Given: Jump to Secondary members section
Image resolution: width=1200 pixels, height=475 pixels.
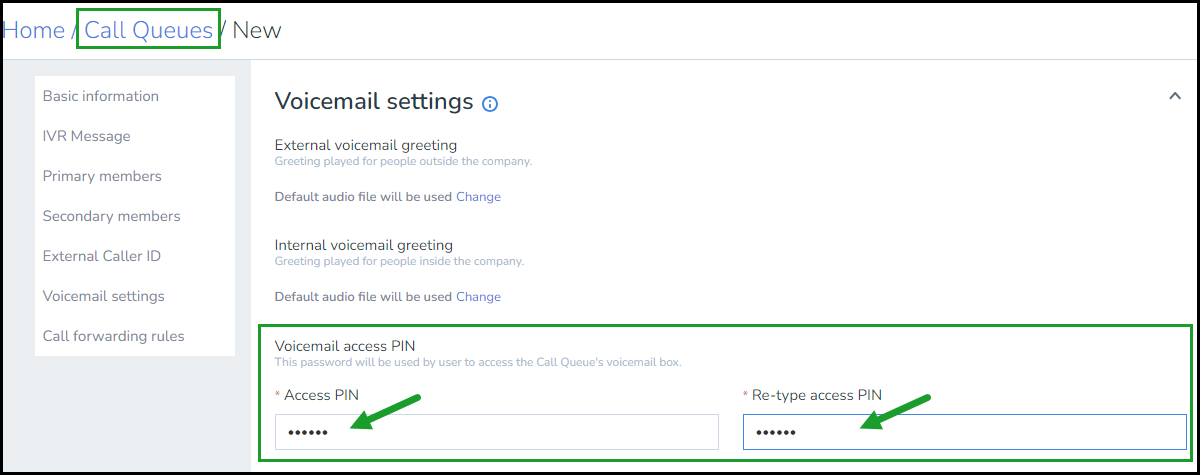Looking at the screenshot, I should pyautogui.click(x=112, y=216).
